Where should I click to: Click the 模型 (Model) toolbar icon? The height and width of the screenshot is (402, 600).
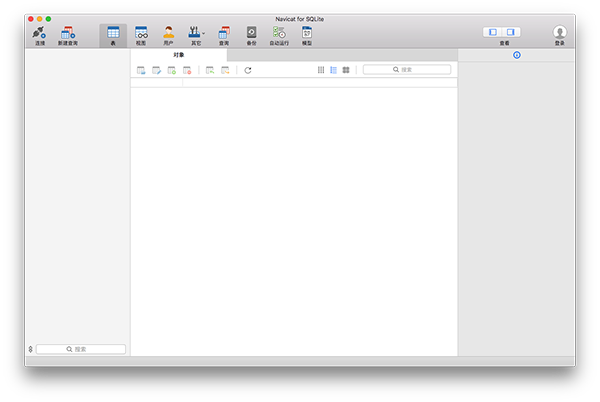point(307,36)
